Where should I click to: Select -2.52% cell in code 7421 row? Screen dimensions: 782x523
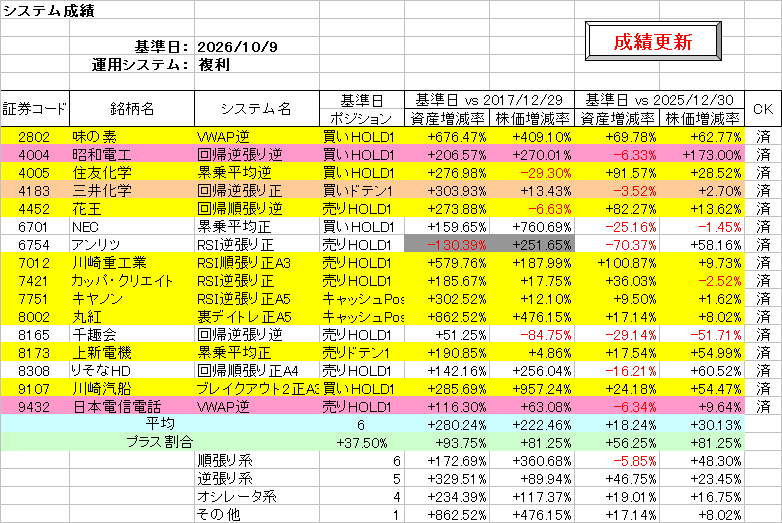(702, 281)
